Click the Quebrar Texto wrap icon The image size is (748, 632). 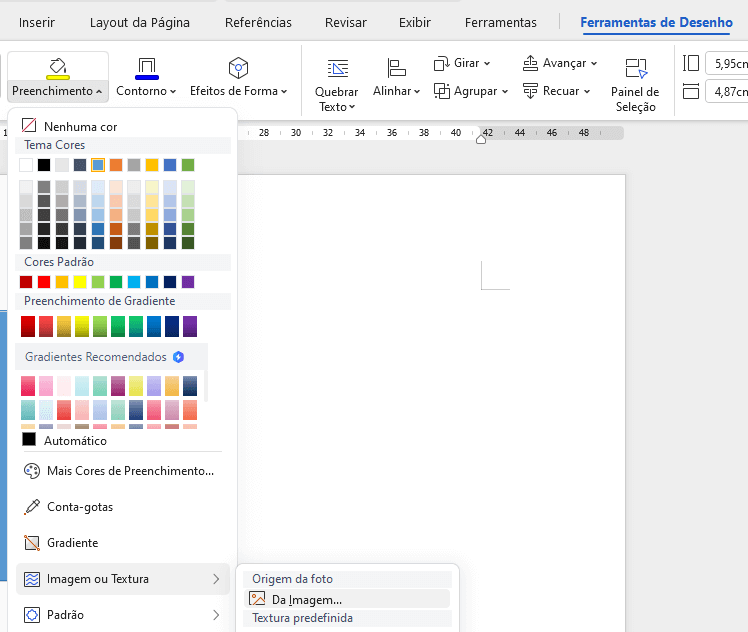337,68
